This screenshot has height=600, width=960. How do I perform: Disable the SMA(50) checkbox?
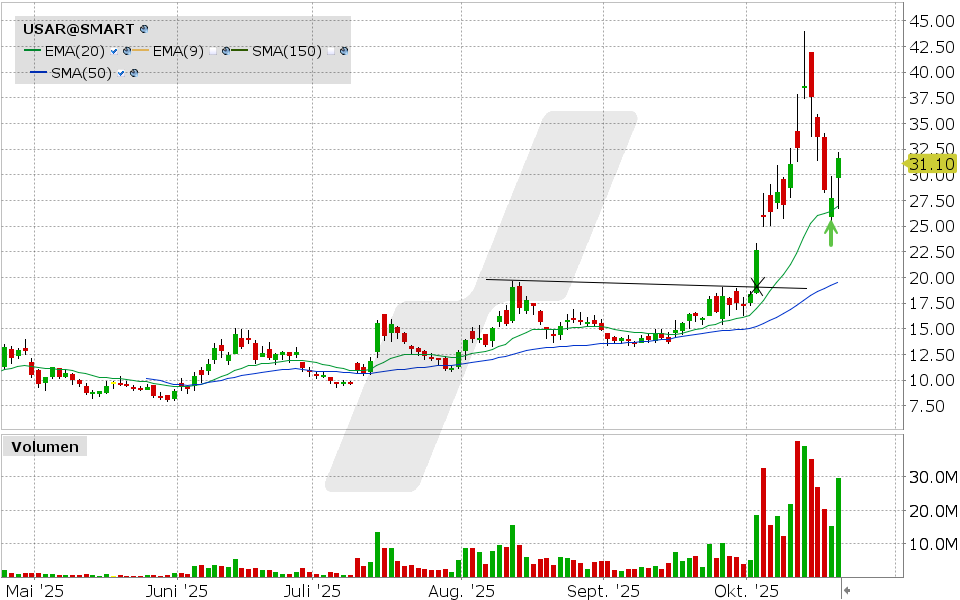[122, 73]
